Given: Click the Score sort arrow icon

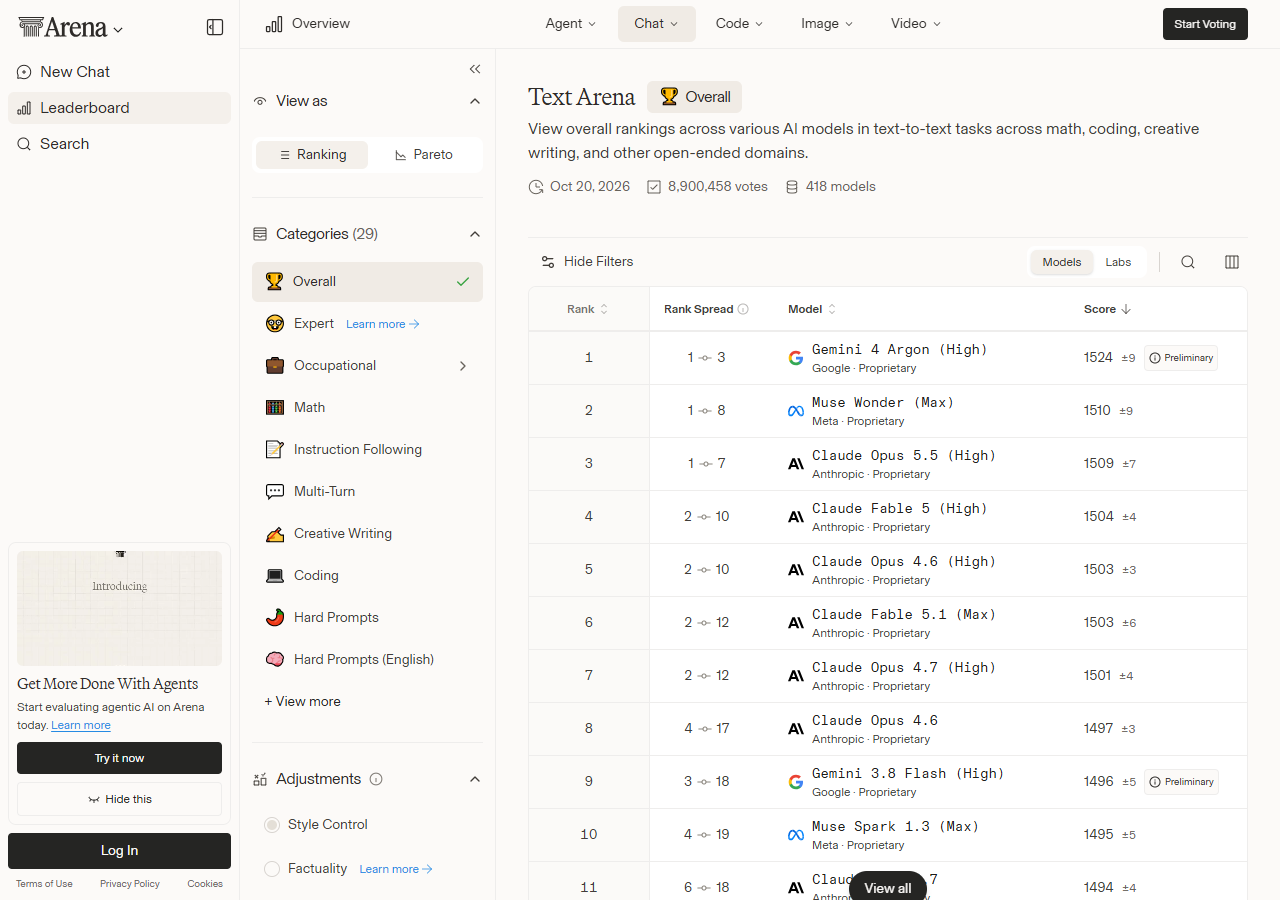Looking at the screenshot, I should 1126,309.
